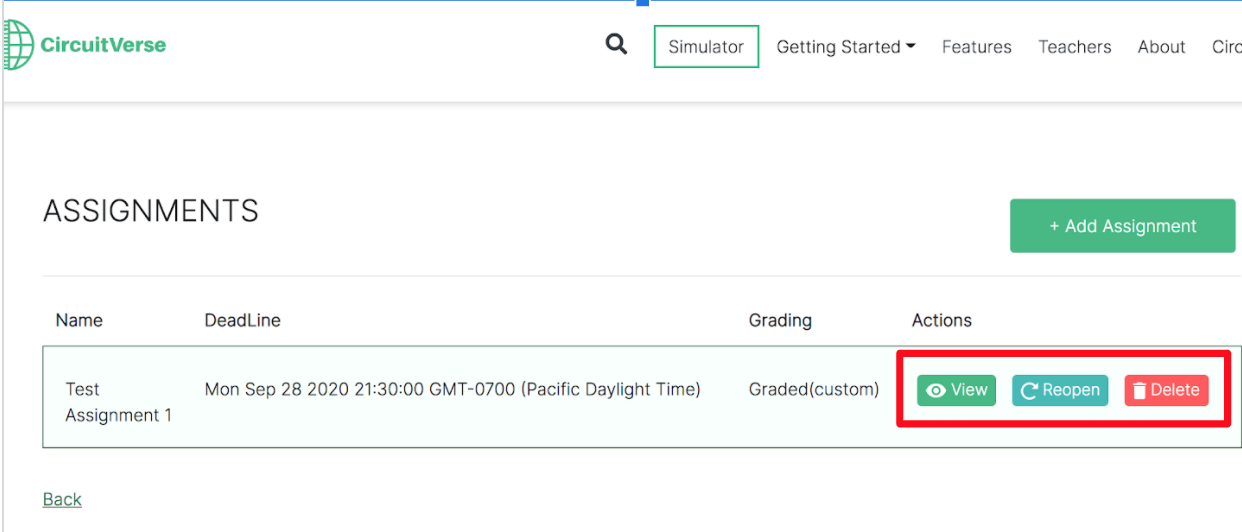Image resolution: width=1242 pixels, height=532 pixels.
Task: Click the CircuitVerse brand name text
Action: tap(103, 45)
